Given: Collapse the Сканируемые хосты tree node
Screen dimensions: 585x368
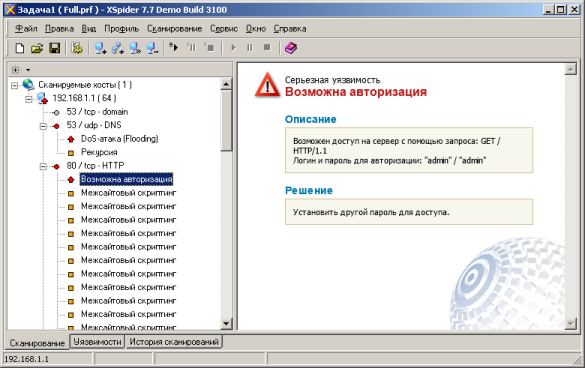Looking at the screenshot, I should 14,85.
